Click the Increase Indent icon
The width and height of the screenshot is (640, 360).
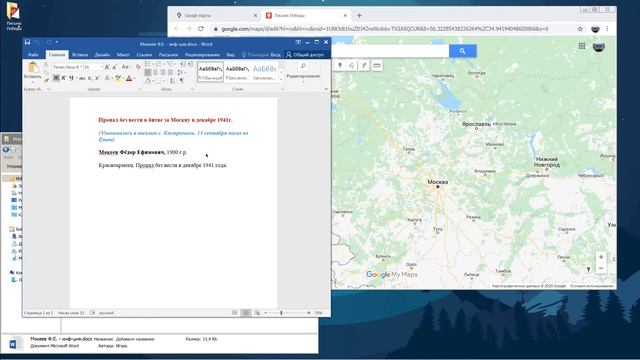point(189,64)
